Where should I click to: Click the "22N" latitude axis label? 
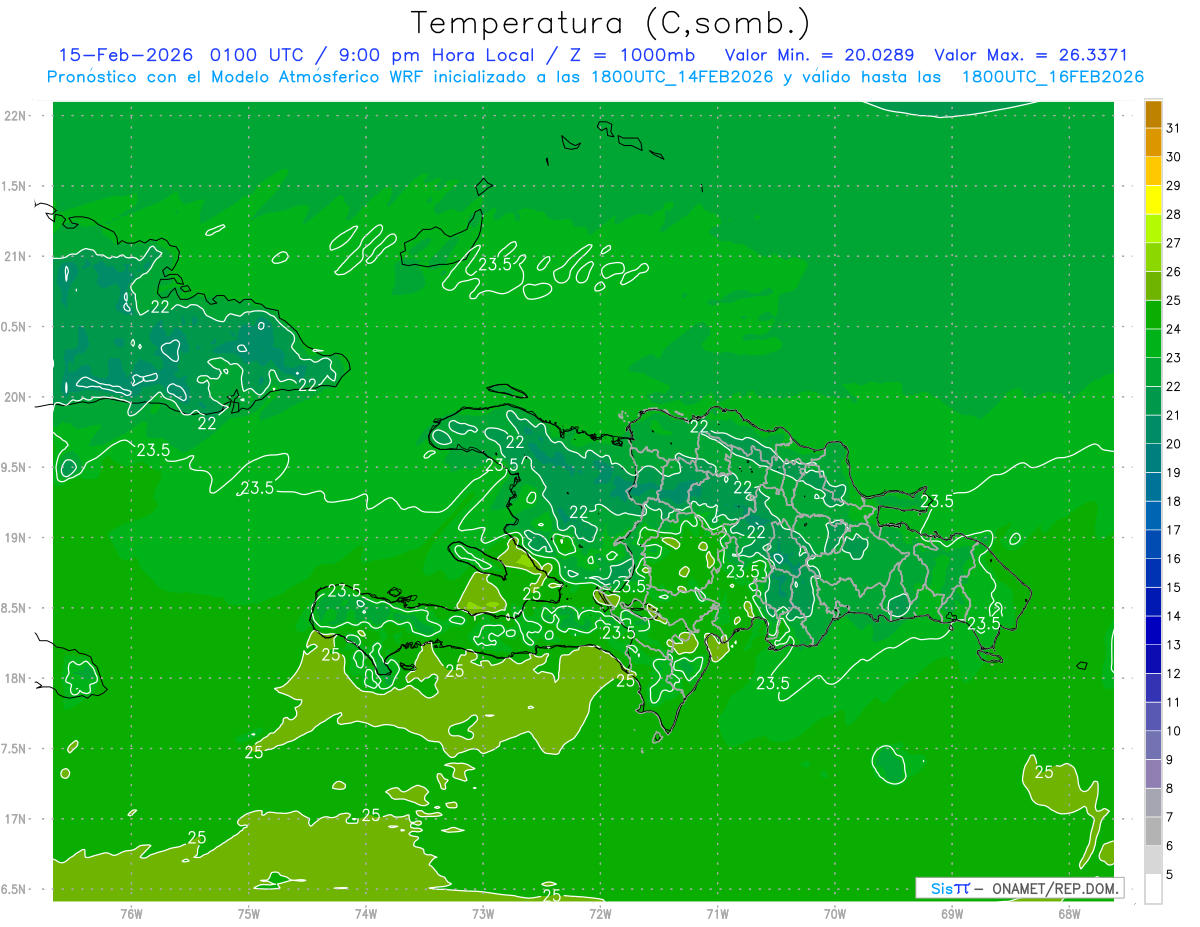pos(17,116)
